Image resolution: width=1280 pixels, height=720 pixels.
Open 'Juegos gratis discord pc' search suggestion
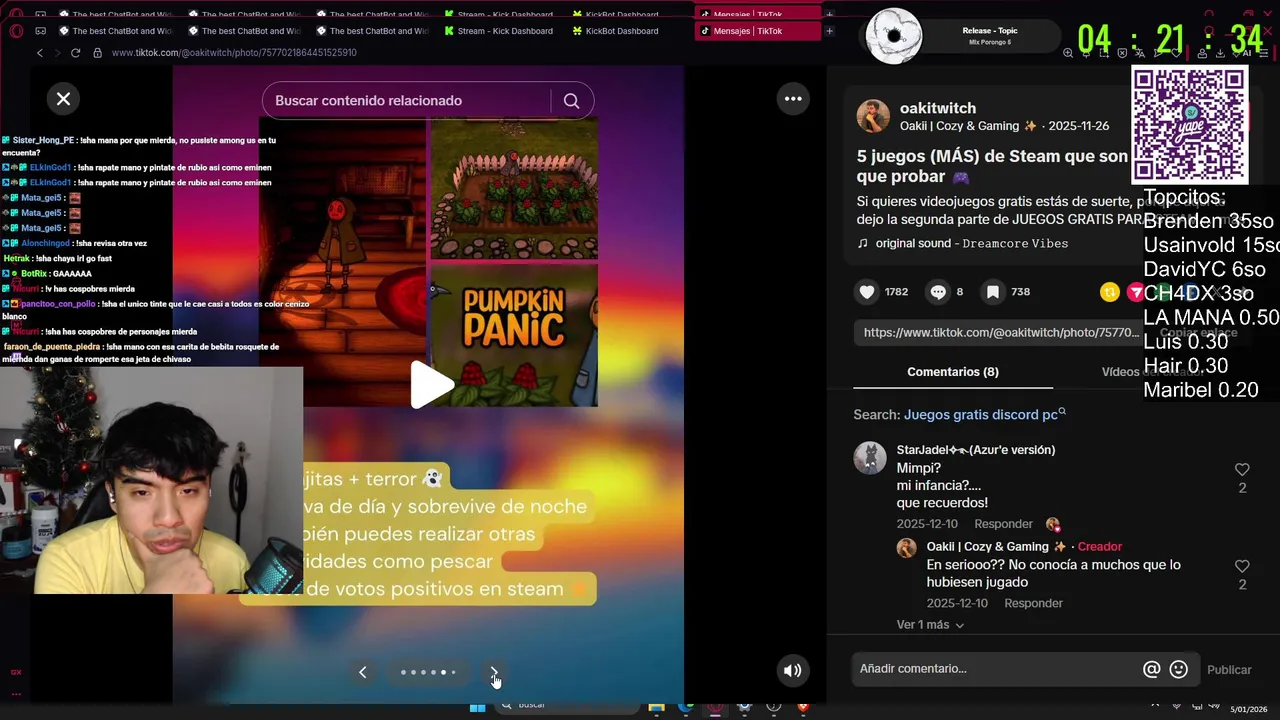[984, 414]
